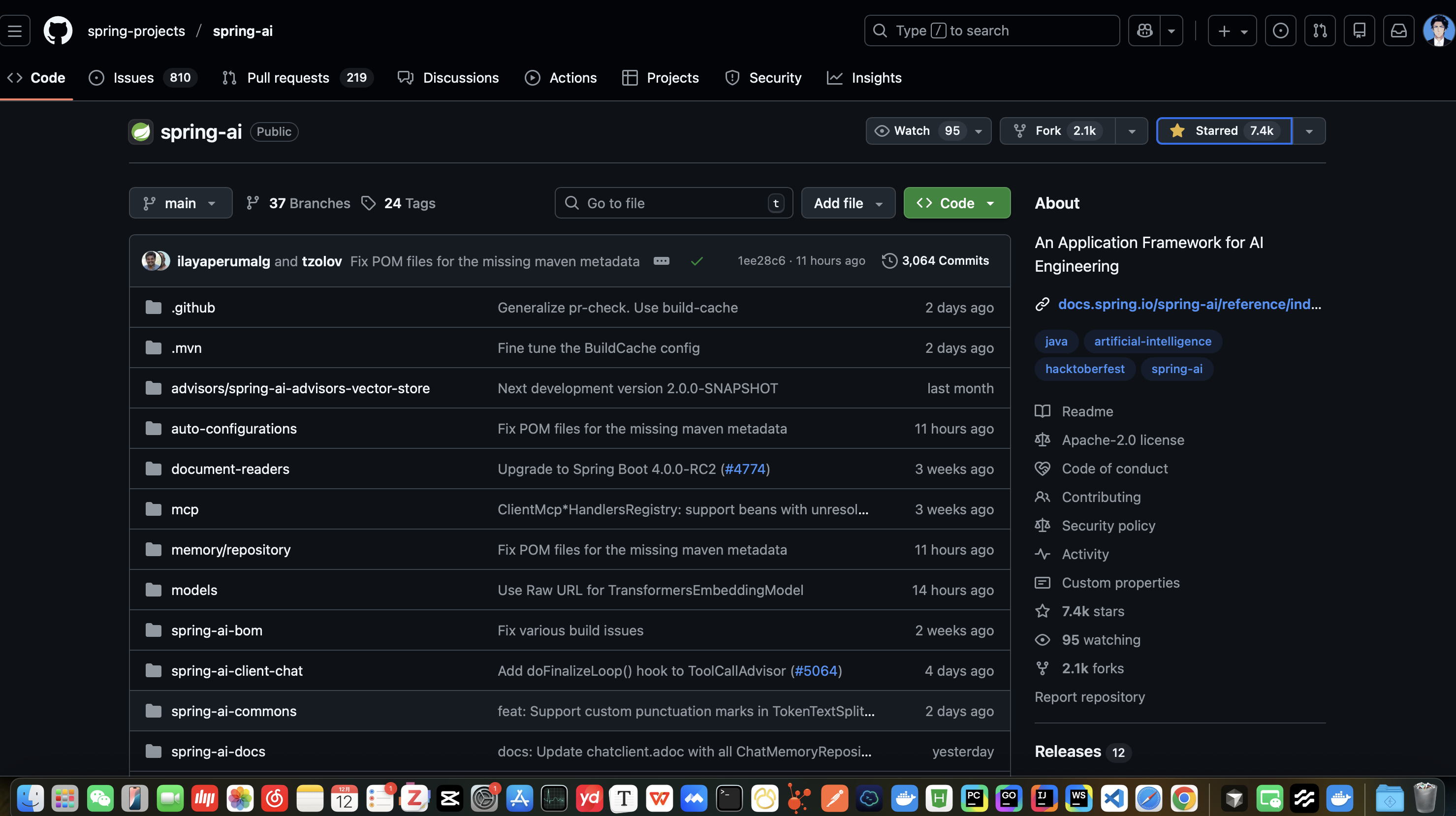
Task: Expand the green Code dropdown
Action: 956,203
